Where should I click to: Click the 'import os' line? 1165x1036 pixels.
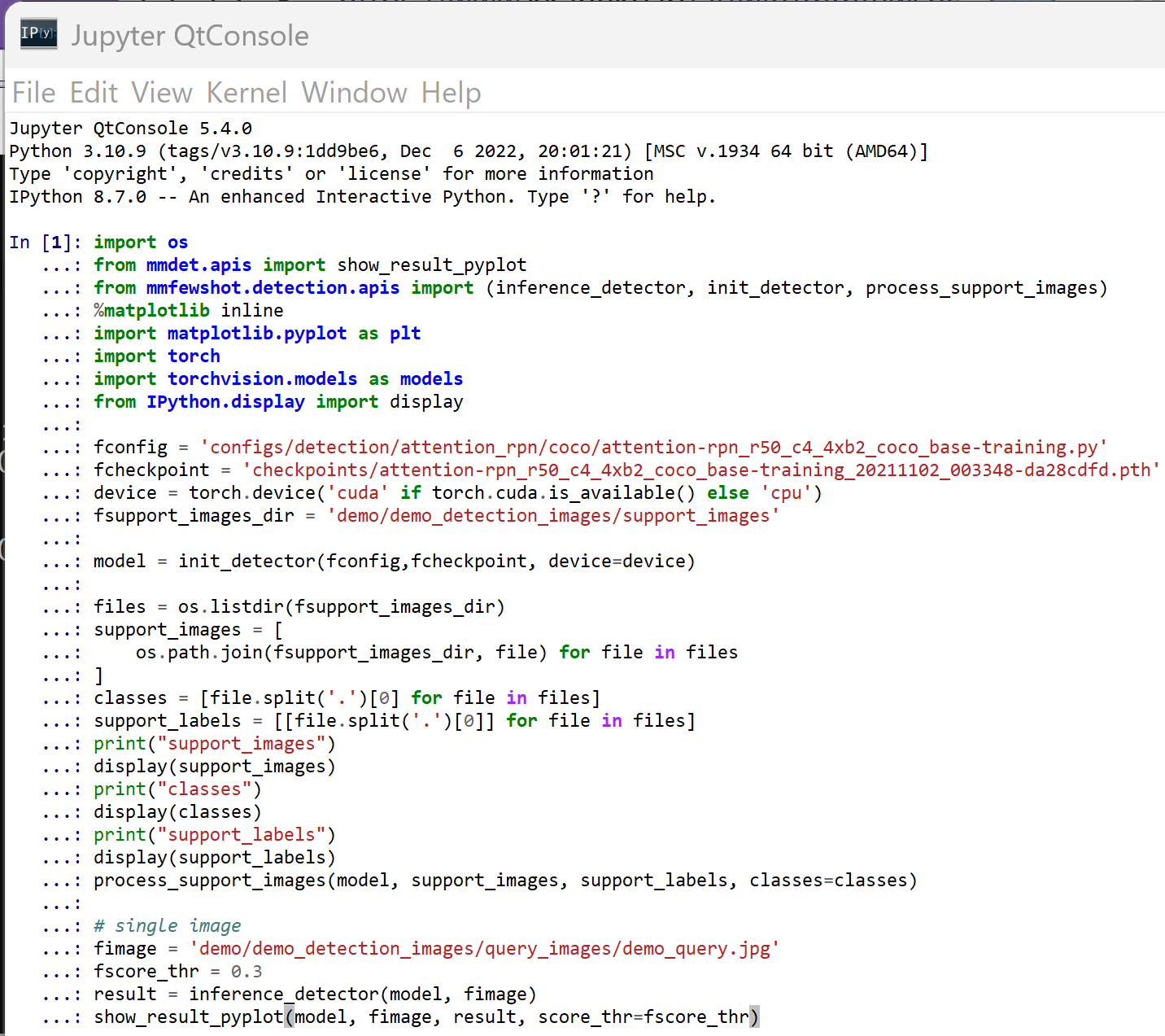[x=141, y=243]
